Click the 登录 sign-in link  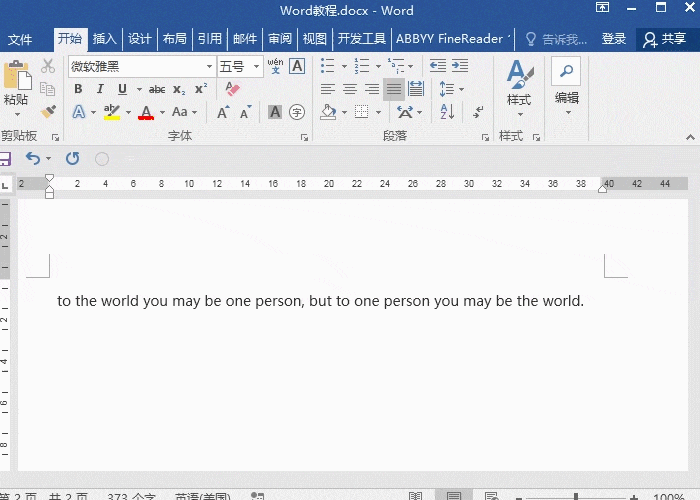pos(614,39)
